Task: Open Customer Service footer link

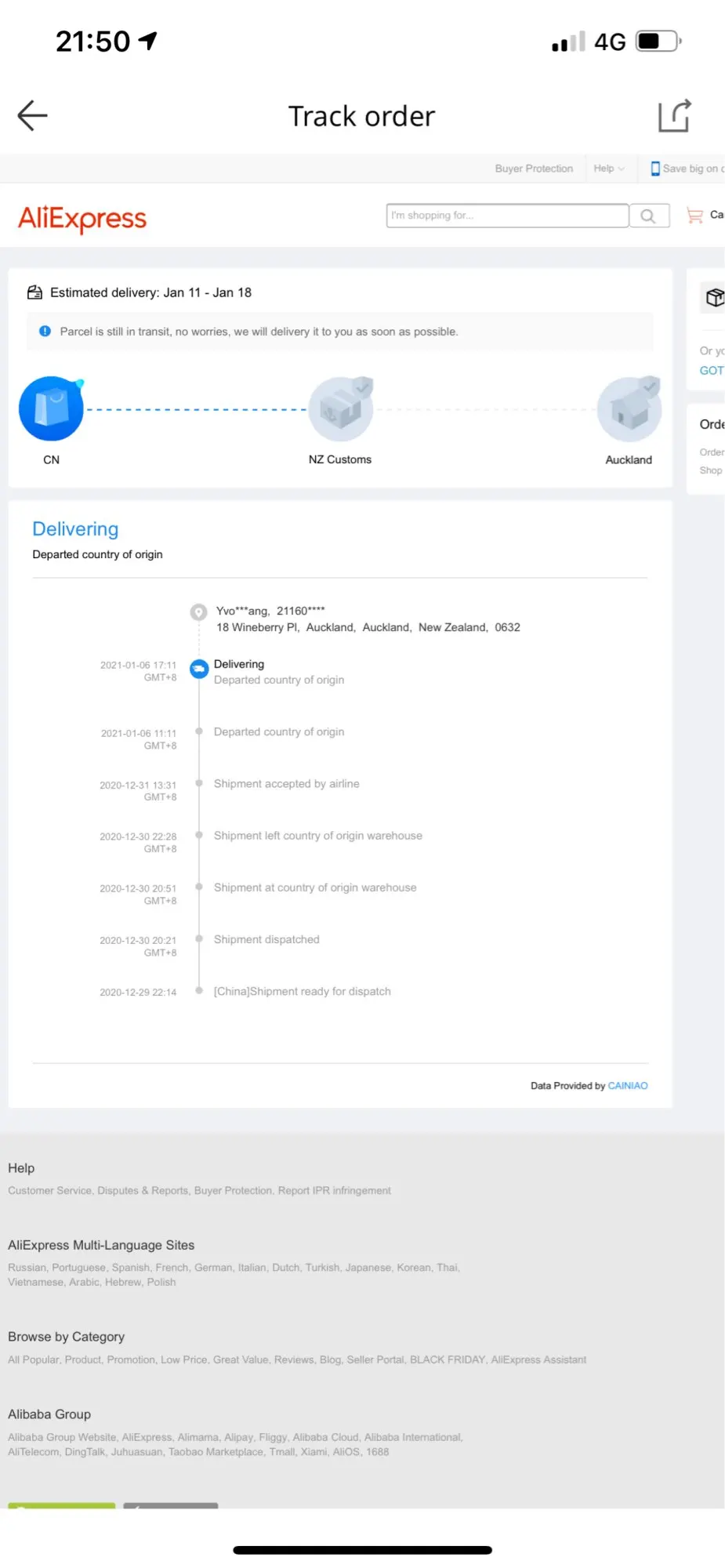Action: [49, 1190]
